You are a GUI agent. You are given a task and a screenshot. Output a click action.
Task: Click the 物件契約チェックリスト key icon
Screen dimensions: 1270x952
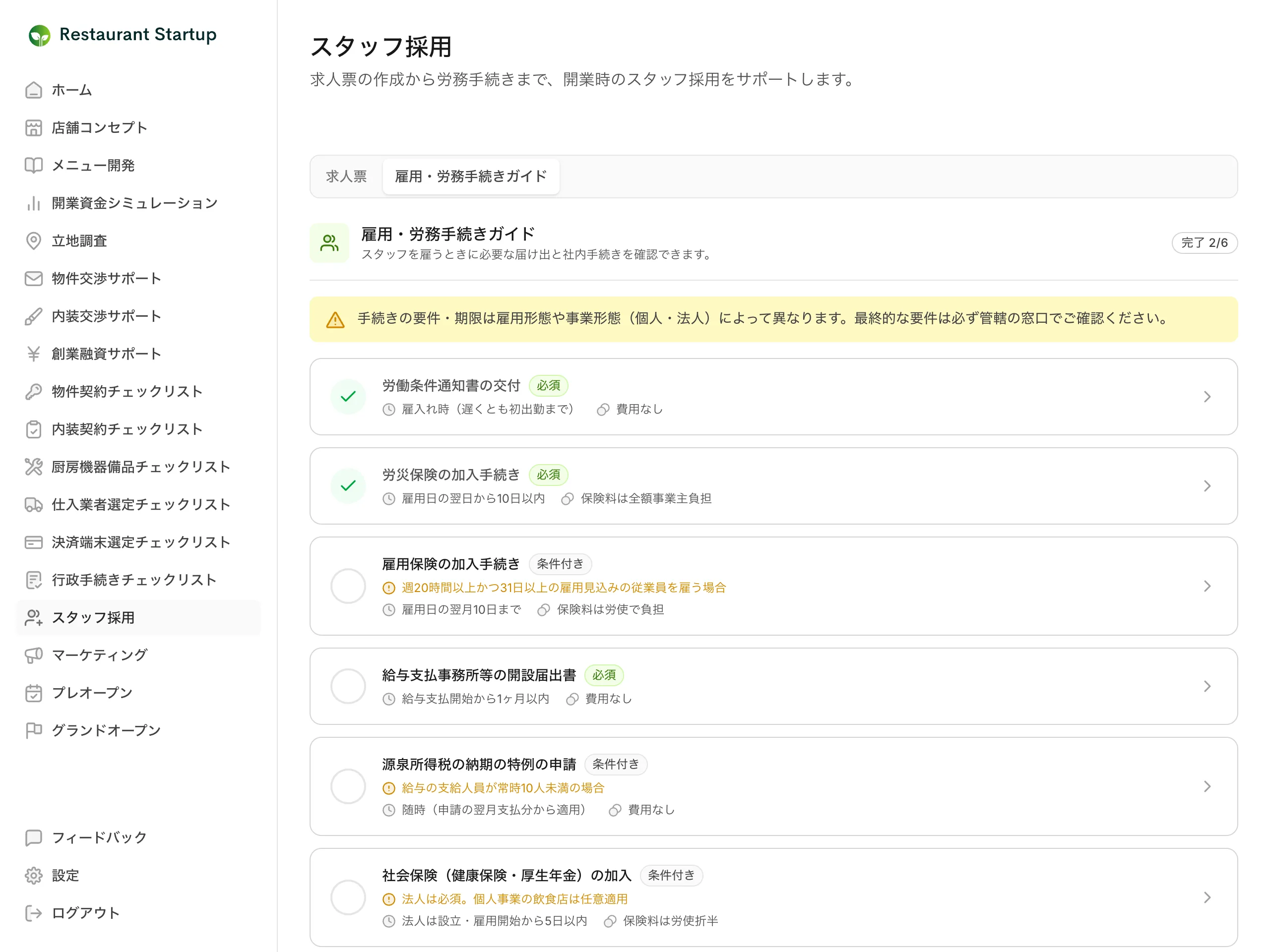33,391
